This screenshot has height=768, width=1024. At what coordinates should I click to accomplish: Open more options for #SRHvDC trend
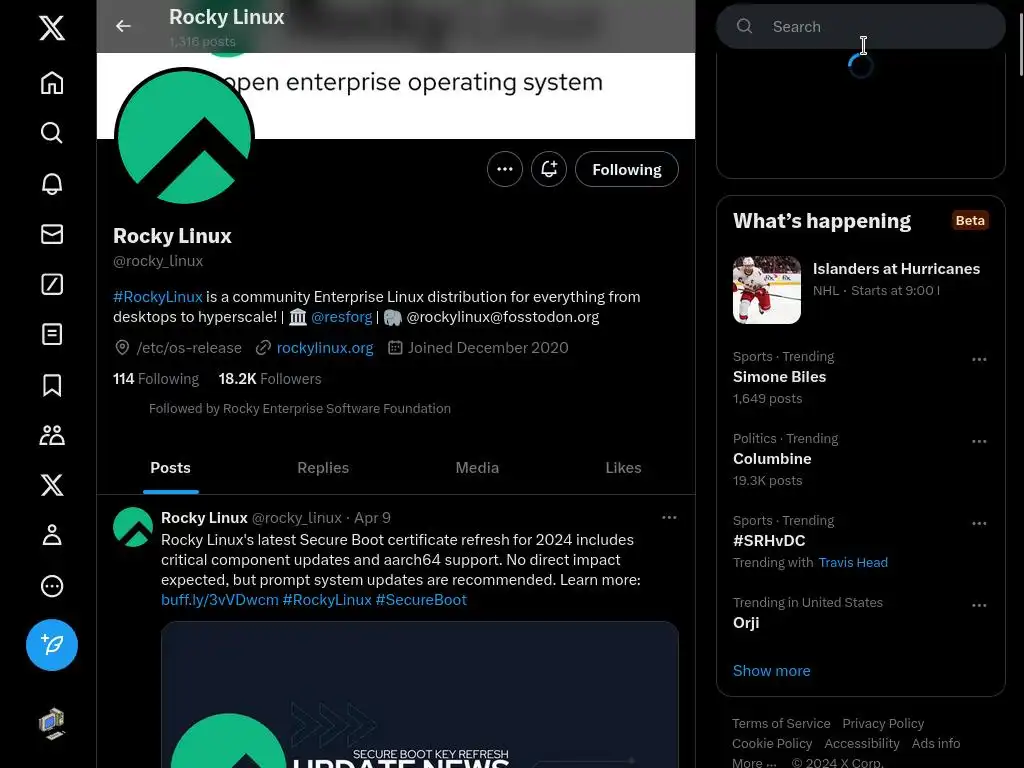tap(979, 524)
